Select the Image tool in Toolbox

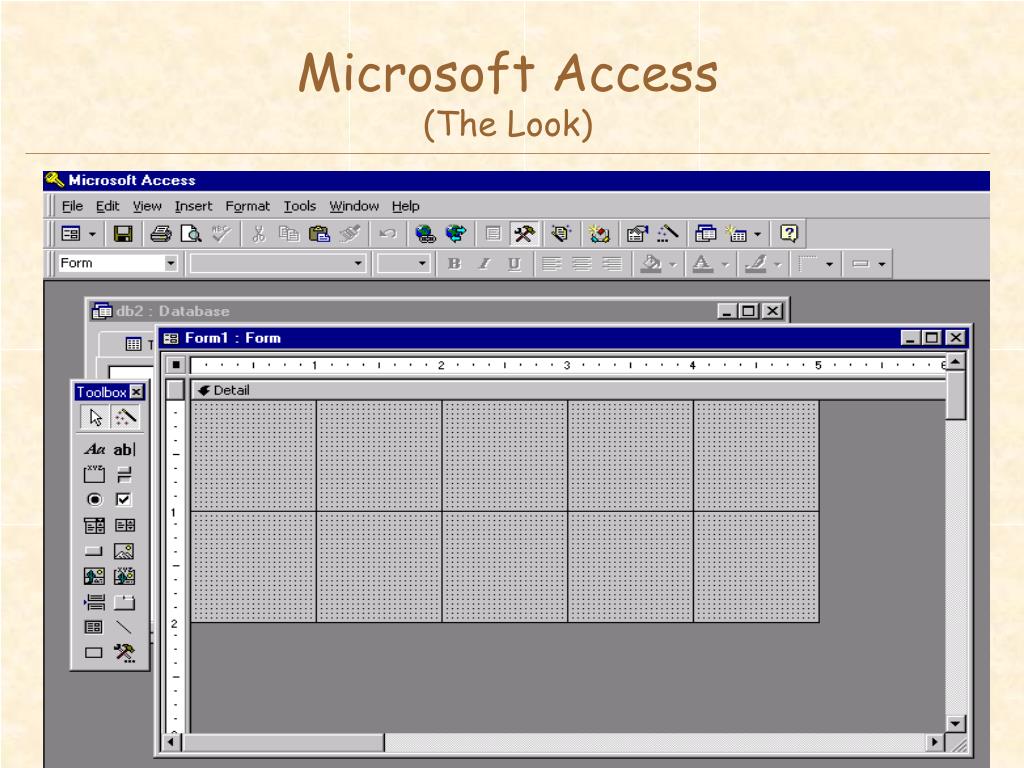[123, 551]
